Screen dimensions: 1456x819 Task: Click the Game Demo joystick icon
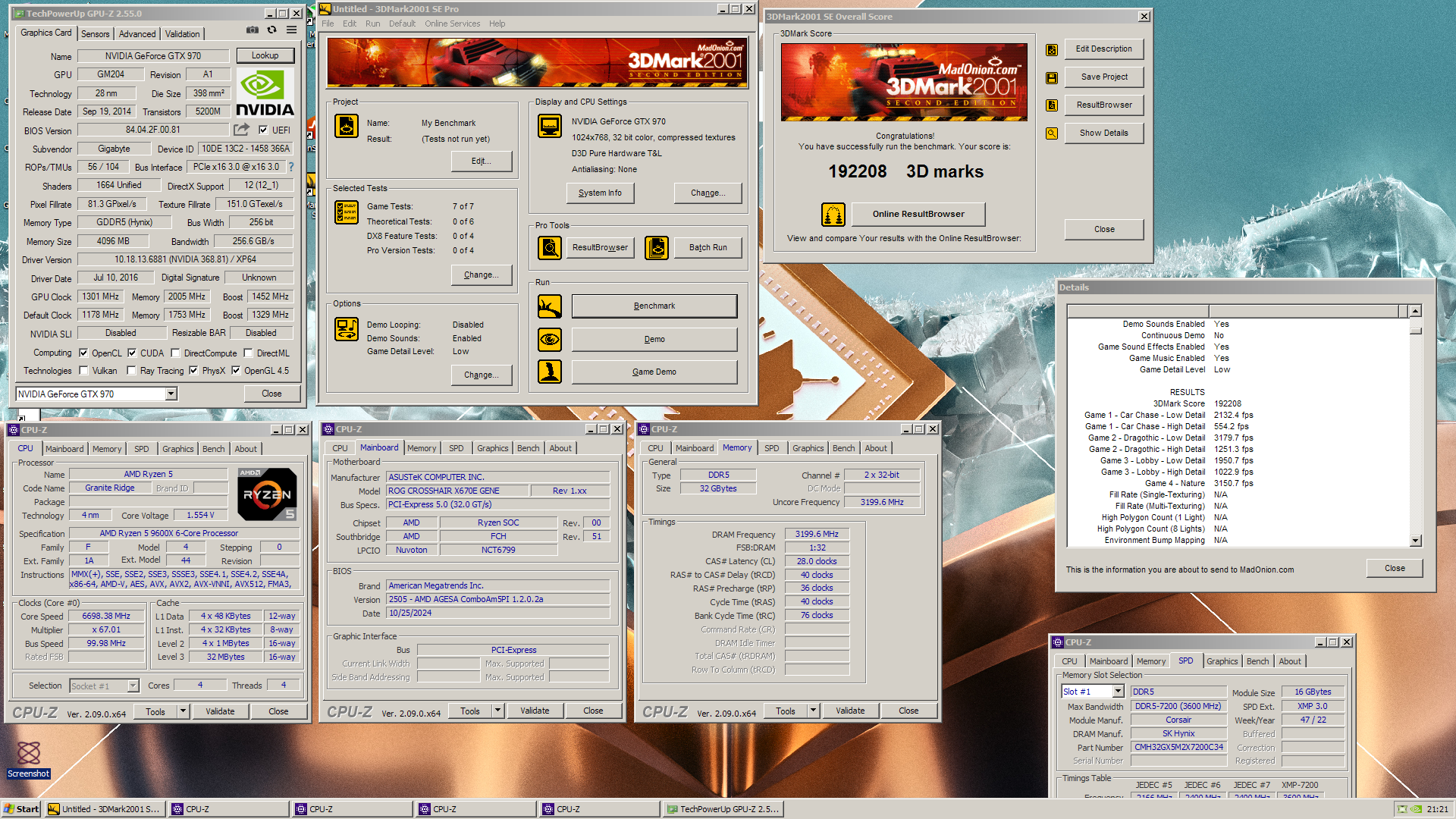(x=550, y=372)
